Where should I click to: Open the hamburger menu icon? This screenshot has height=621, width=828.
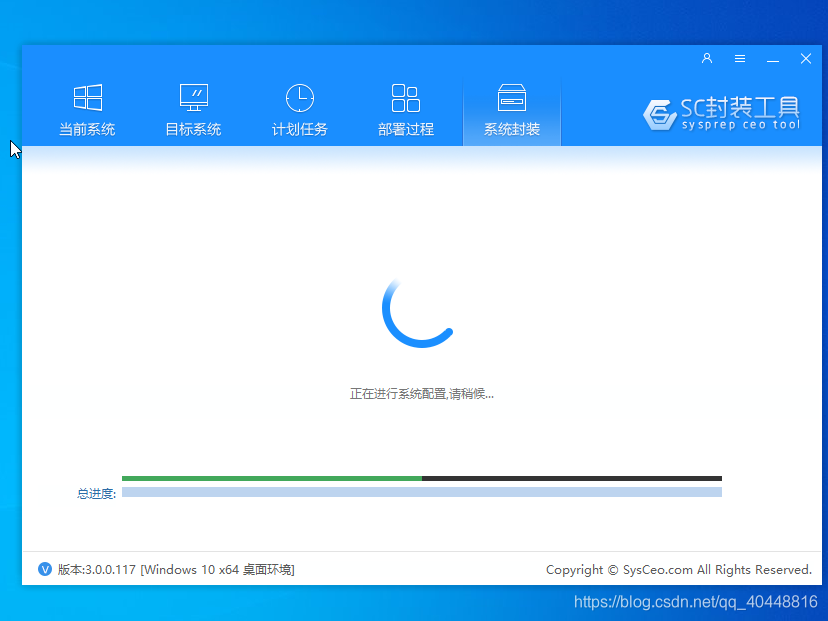click(x=740, y=59)
